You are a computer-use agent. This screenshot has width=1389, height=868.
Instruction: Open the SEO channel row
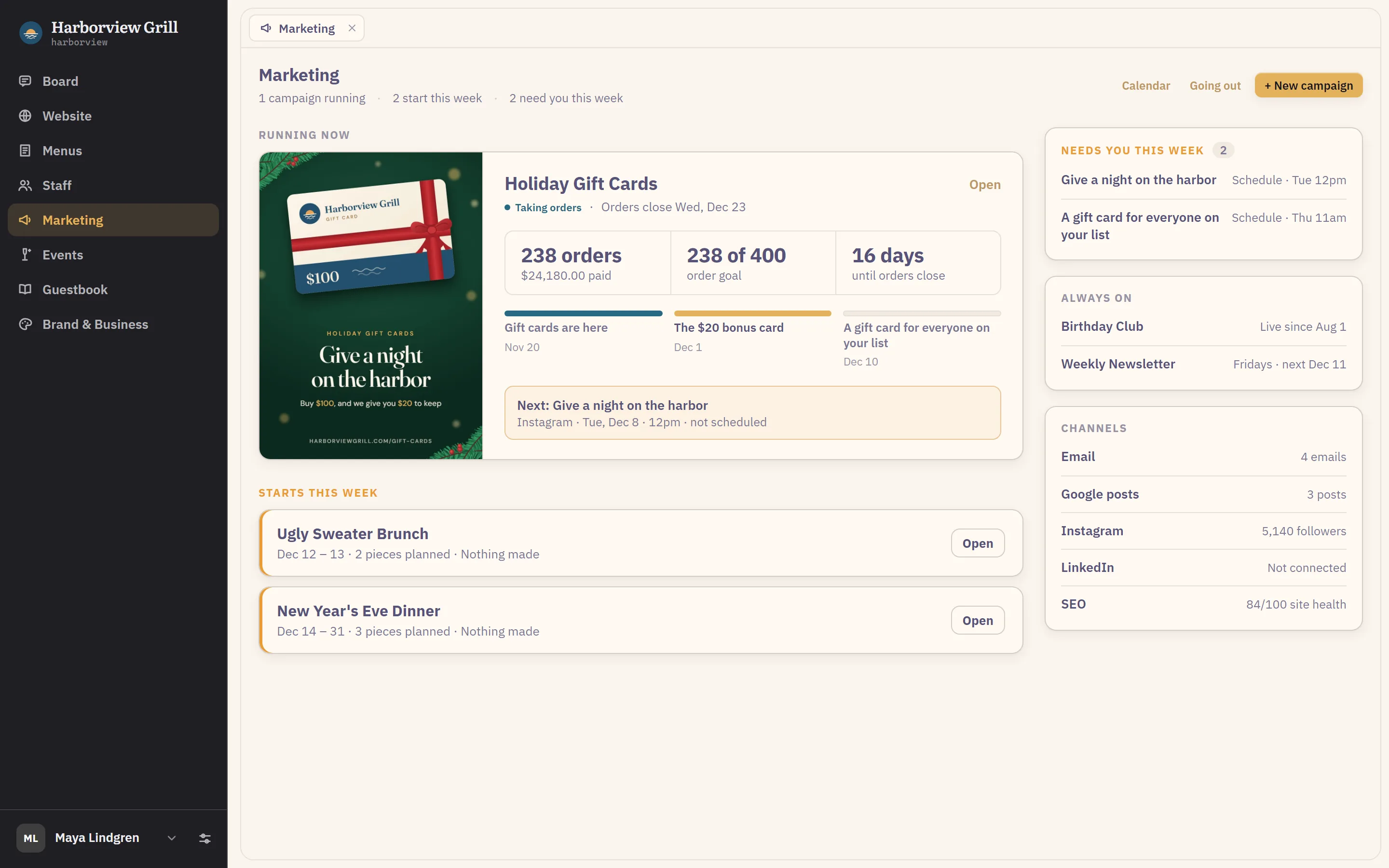(1203, 605)
